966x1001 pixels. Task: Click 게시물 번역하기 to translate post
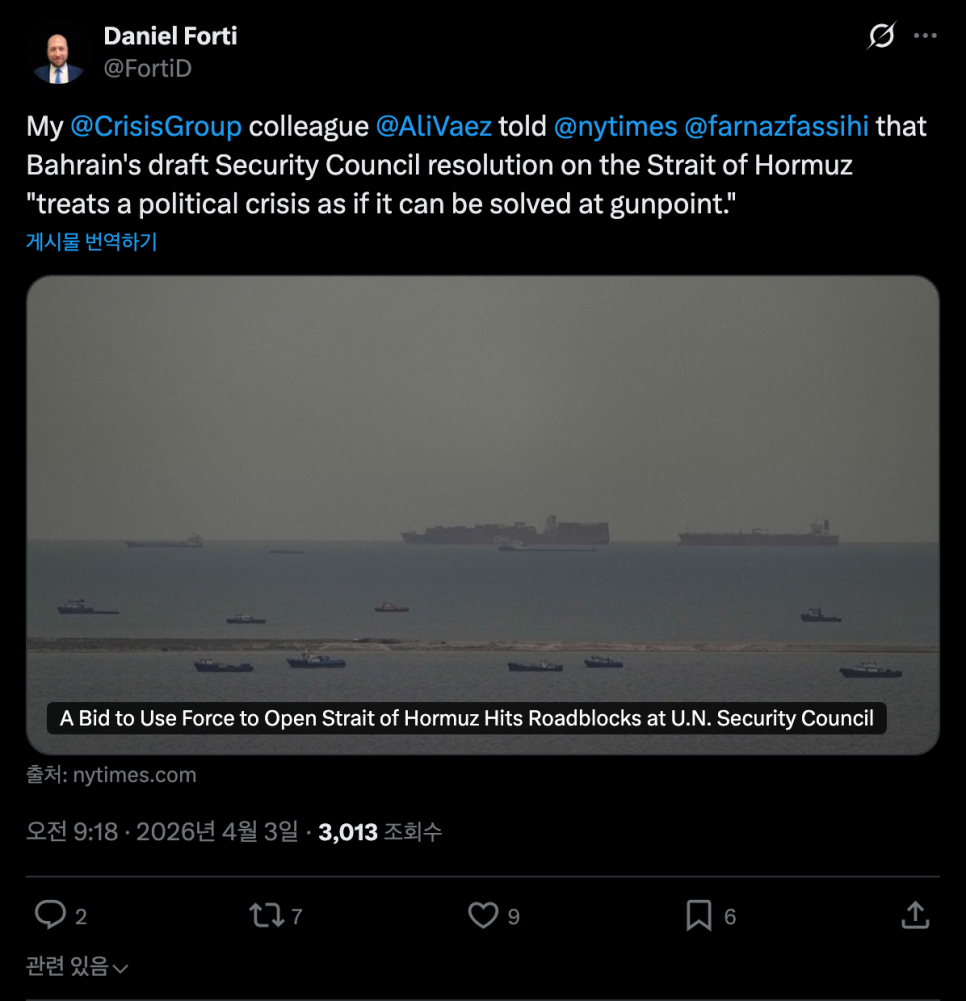coord(91,242)
